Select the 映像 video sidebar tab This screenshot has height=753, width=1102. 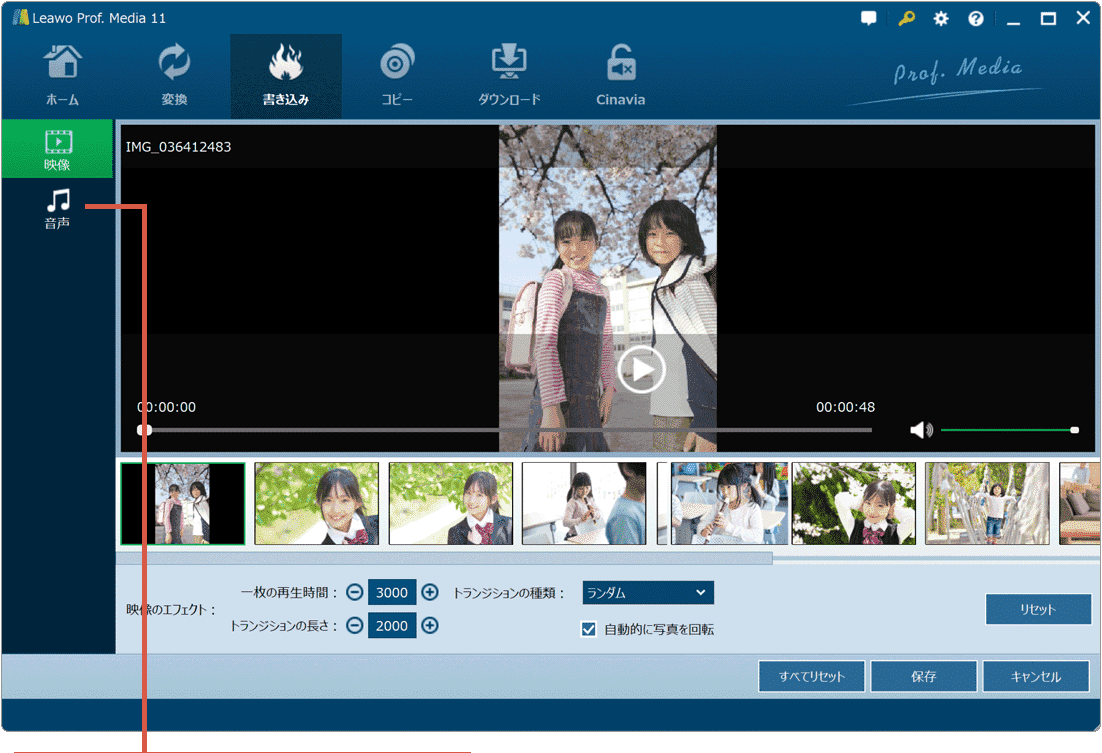tap(57, 149)
